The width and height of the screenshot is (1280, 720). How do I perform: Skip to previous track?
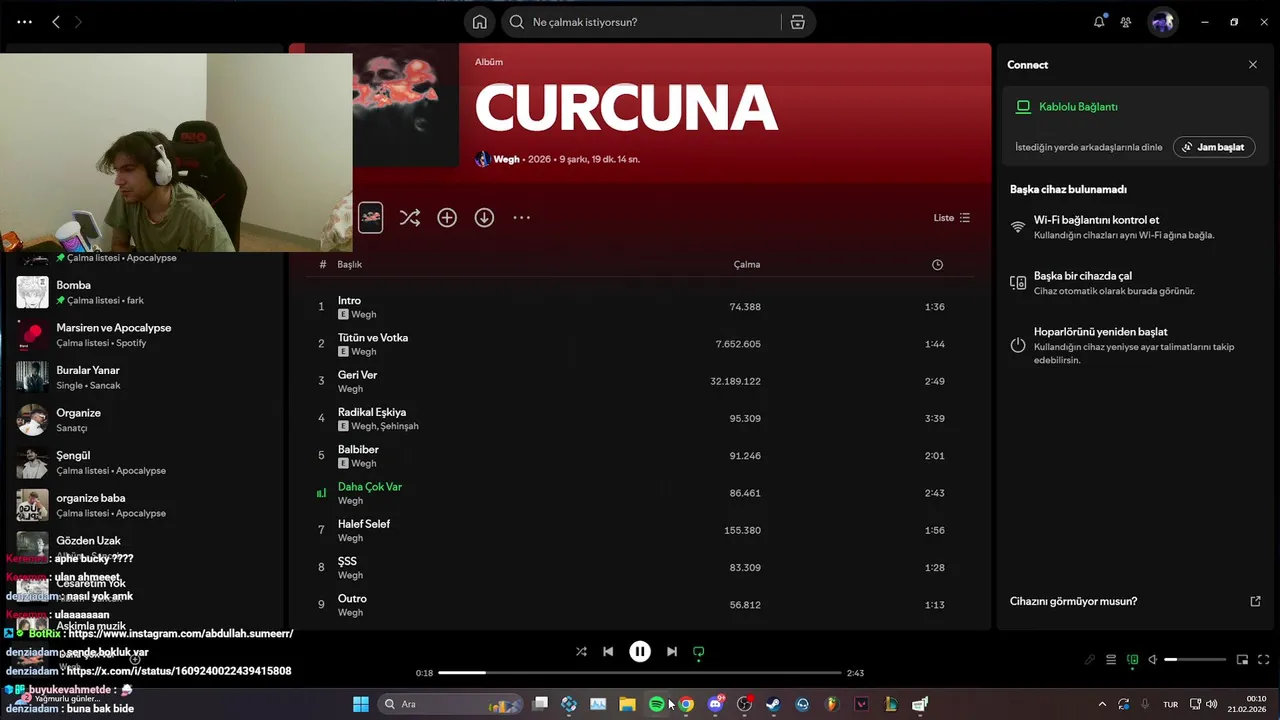point(608,651)
